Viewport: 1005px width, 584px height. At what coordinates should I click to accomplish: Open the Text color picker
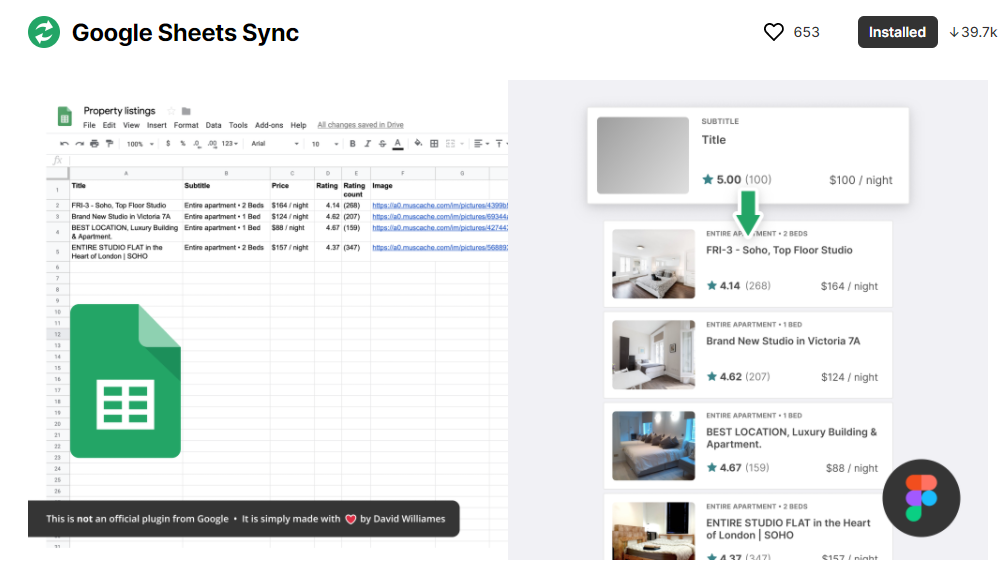398,144
